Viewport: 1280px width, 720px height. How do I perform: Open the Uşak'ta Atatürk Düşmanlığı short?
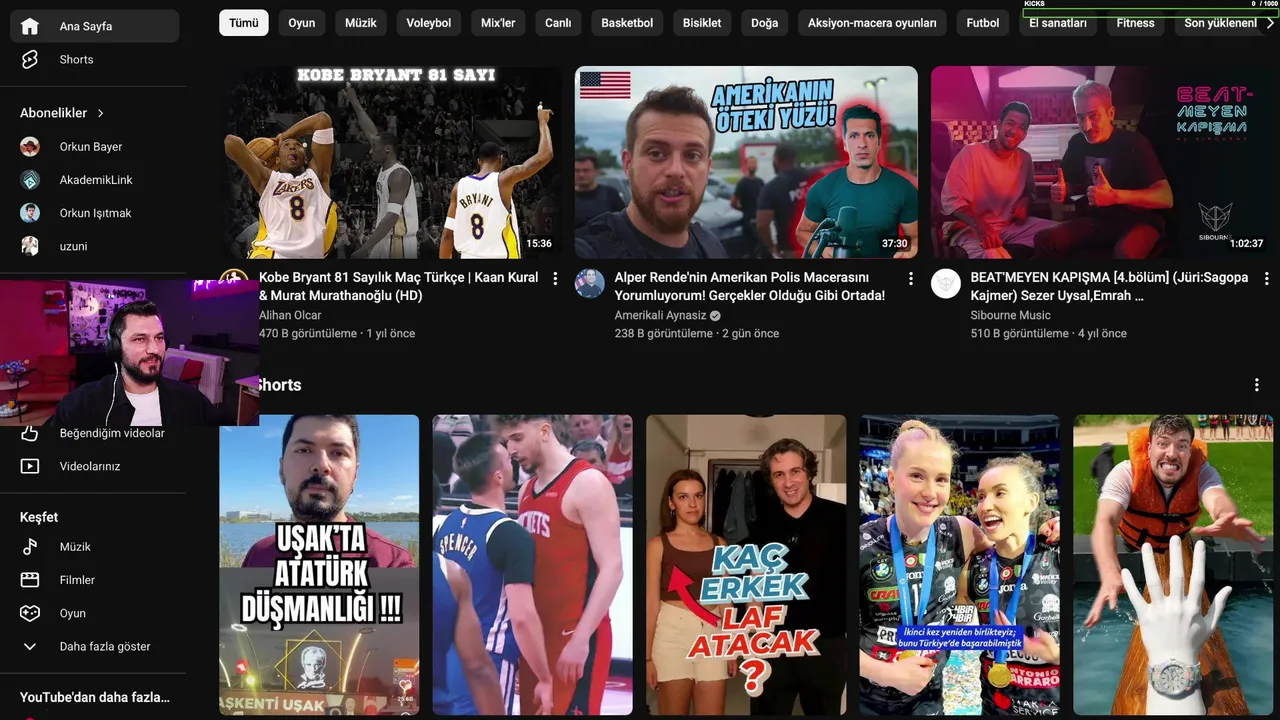point(319,565)
